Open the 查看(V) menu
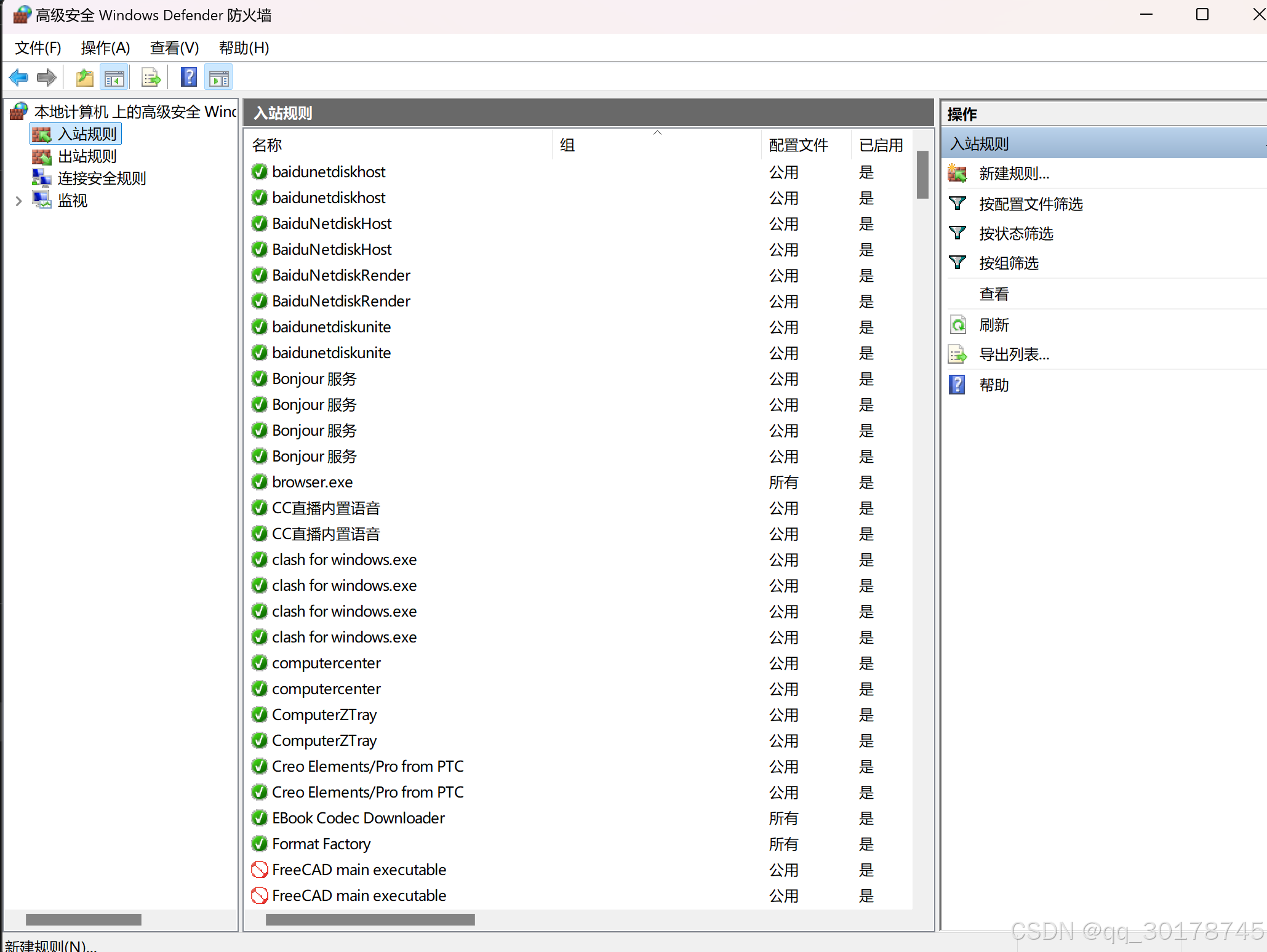Image resolution: width=1267 pixels, height=952 pixels. click(174, 48)
